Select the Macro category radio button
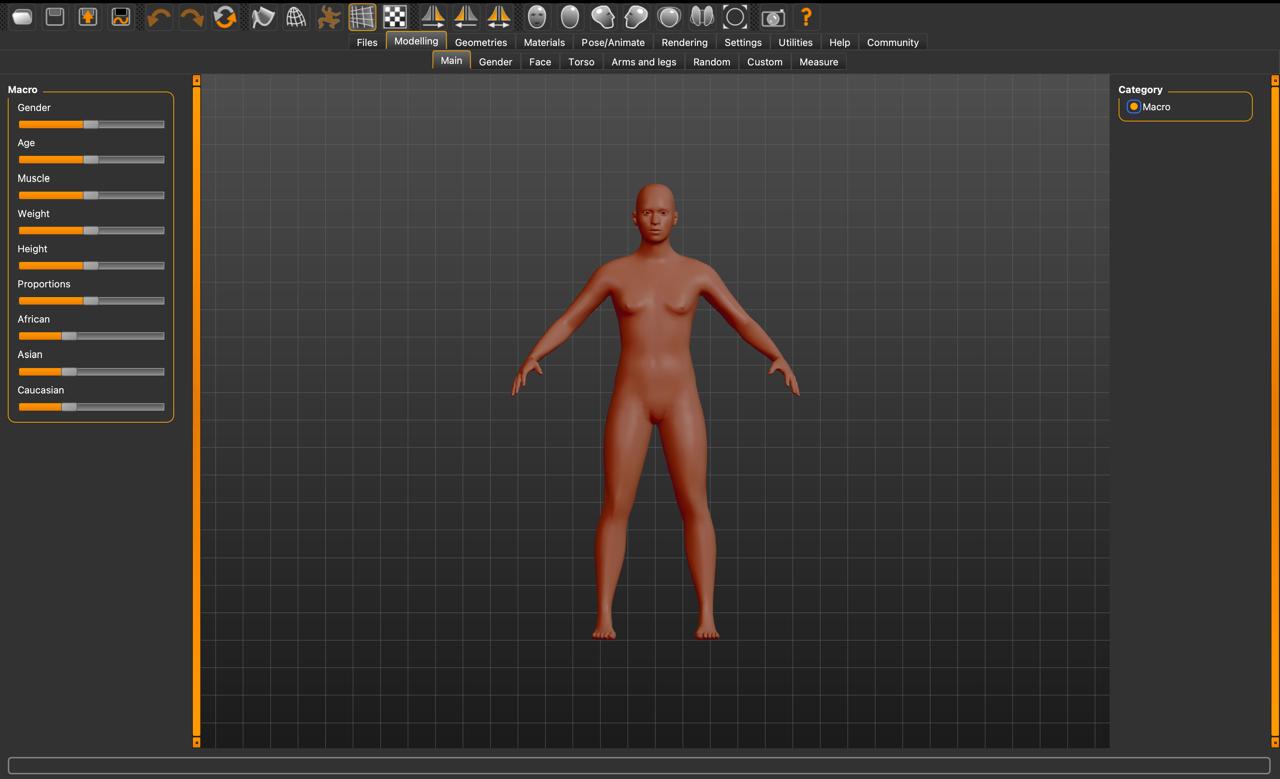The image size is (1280, 779). (1133, 107)
